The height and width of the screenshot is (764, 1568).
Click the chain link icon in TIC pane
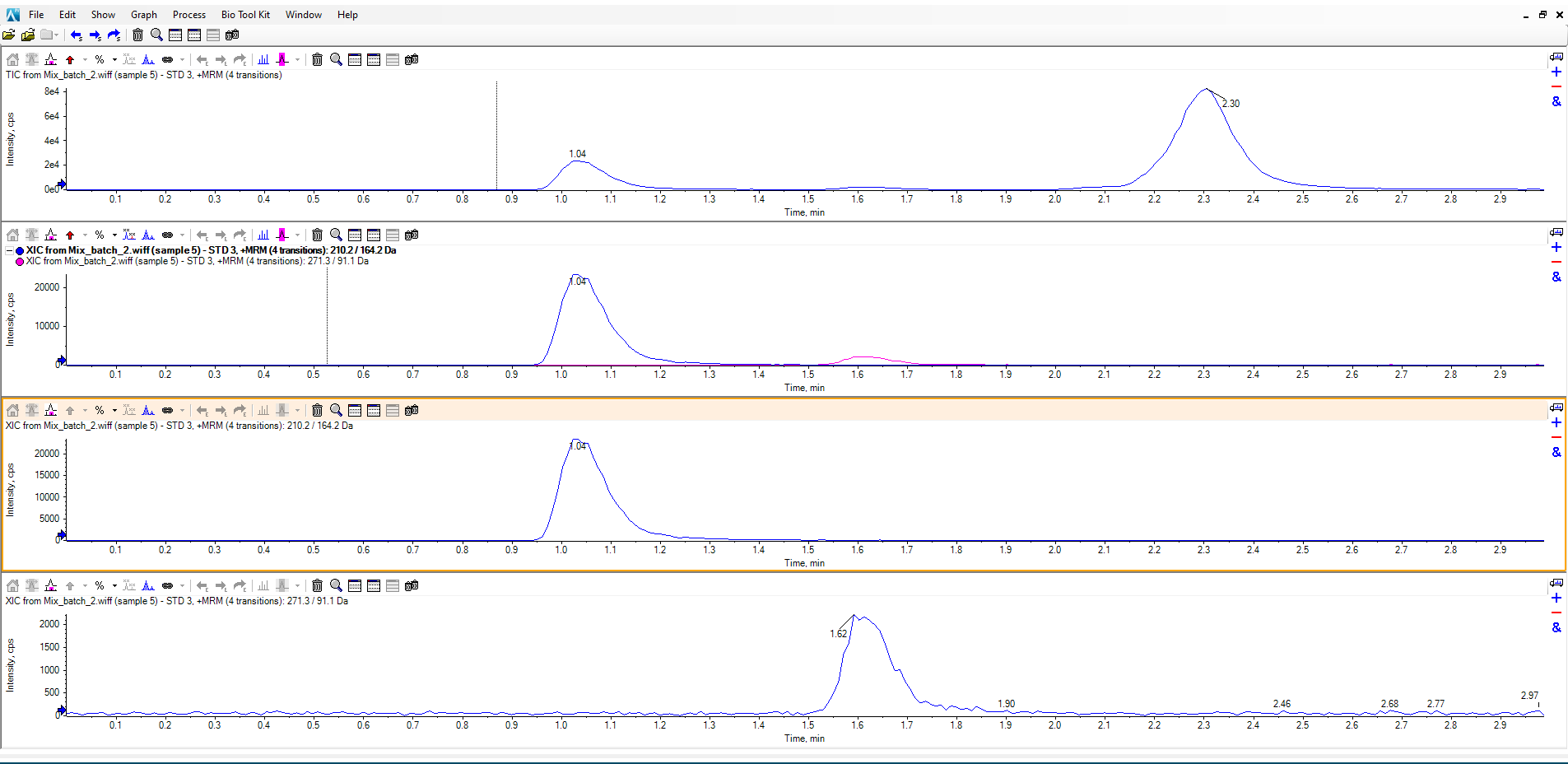167,59
